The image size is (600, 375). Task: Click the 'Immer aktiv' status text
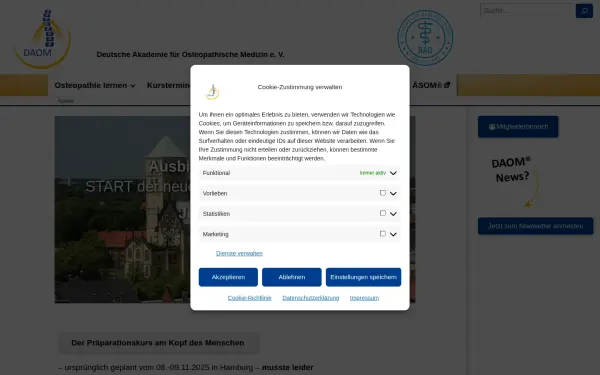(373, 173)
